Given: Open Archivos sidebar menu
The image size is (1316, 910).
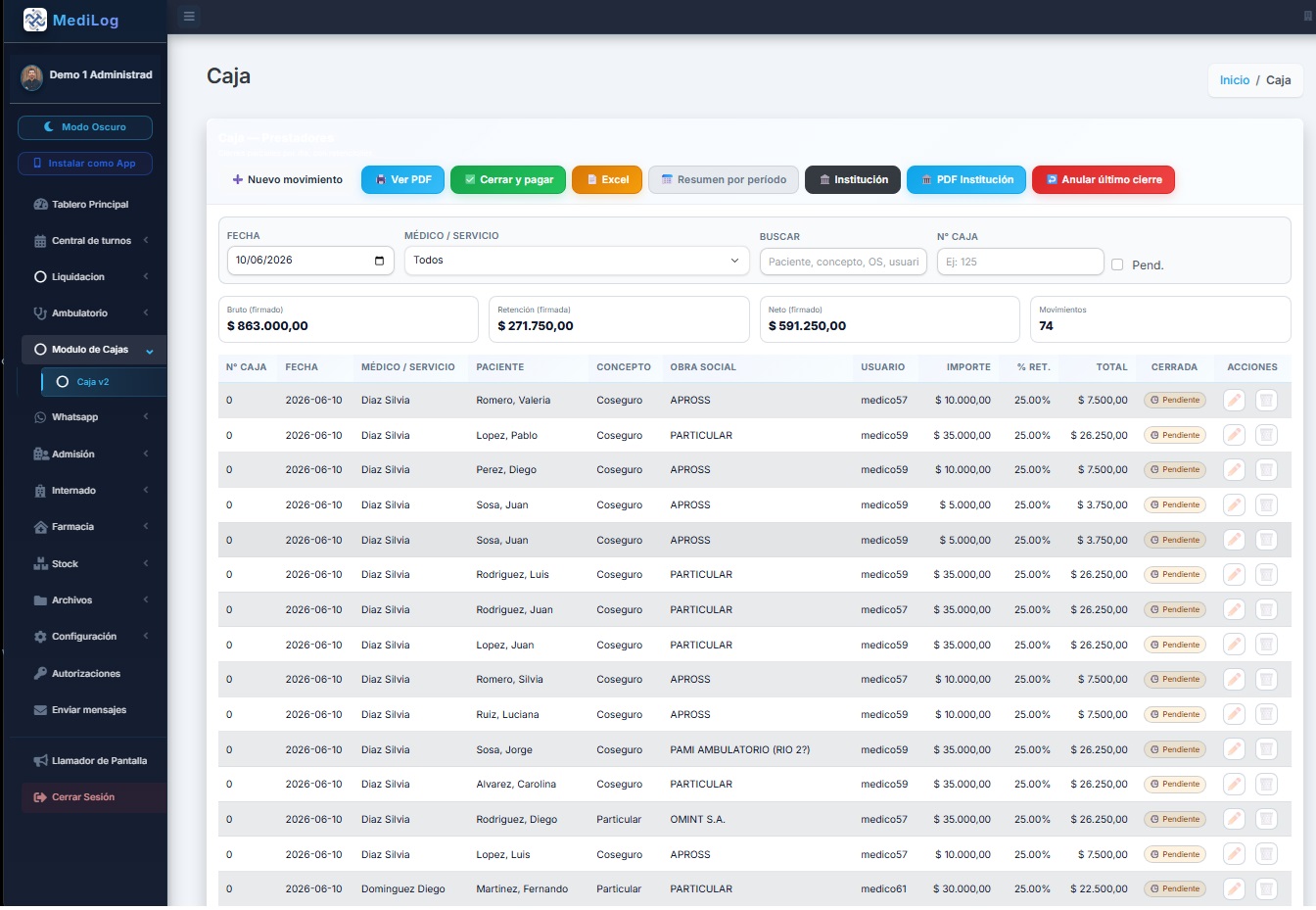Looking at the screenshot, I should [92, 600].
